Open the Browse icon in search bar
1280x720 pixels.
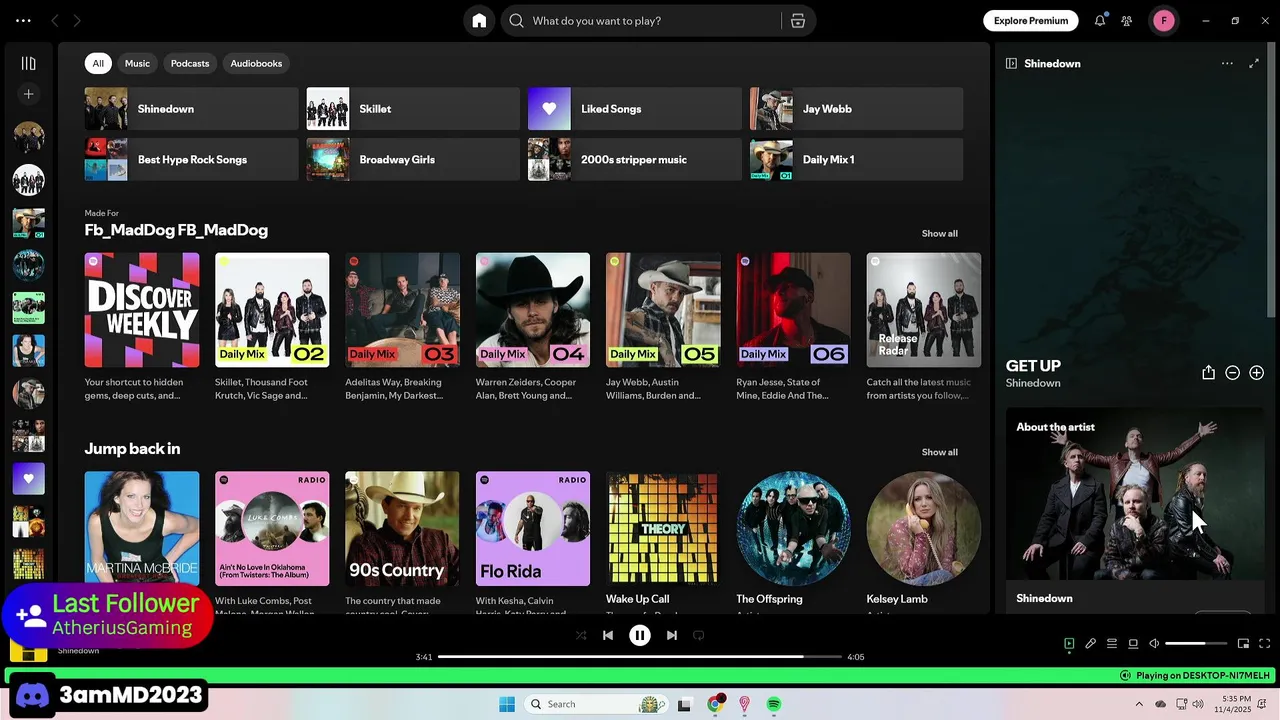coord(798,21)
